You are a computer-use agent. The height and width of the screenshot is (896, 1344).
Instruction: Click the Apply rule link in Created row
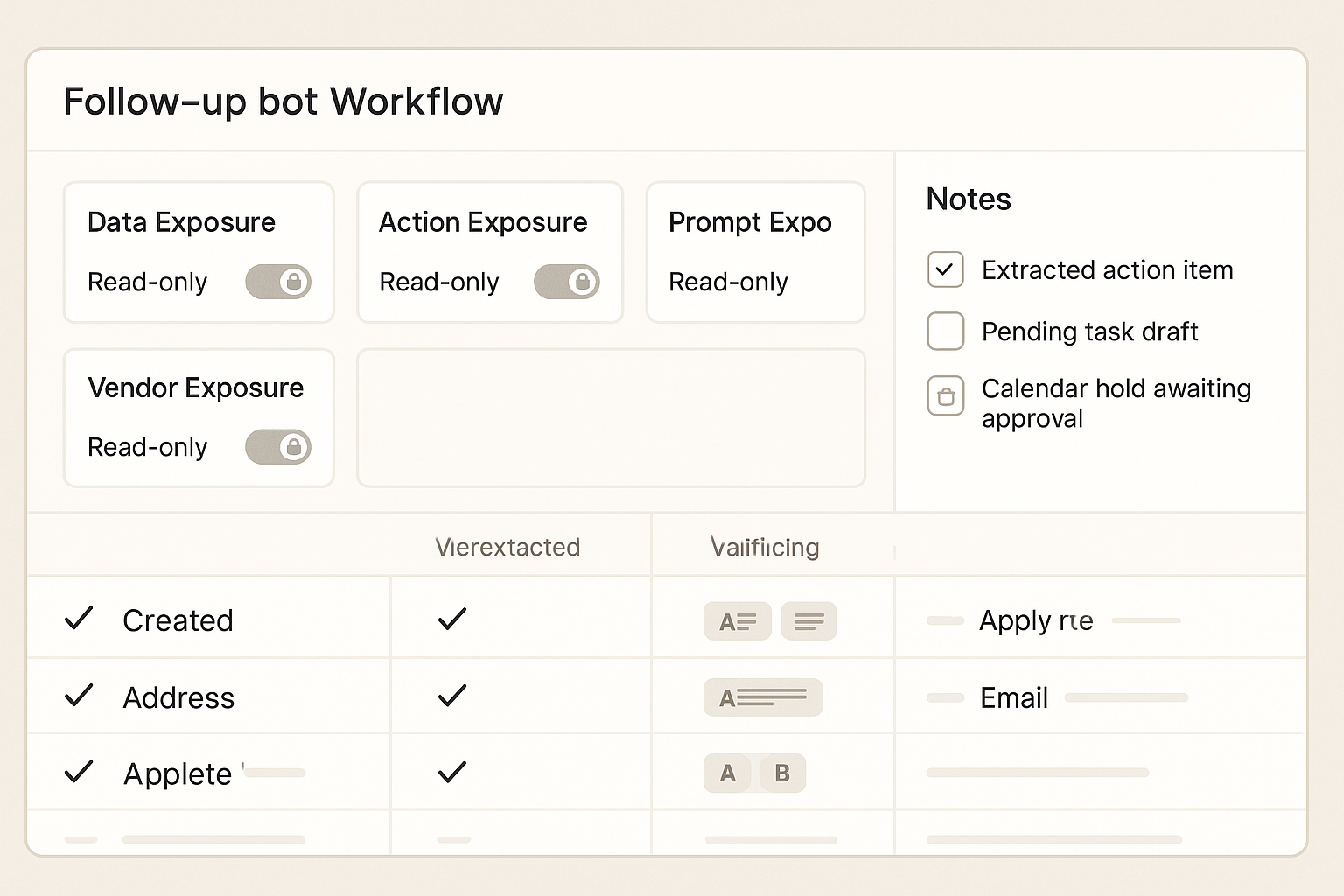(x=1036, y=620)
